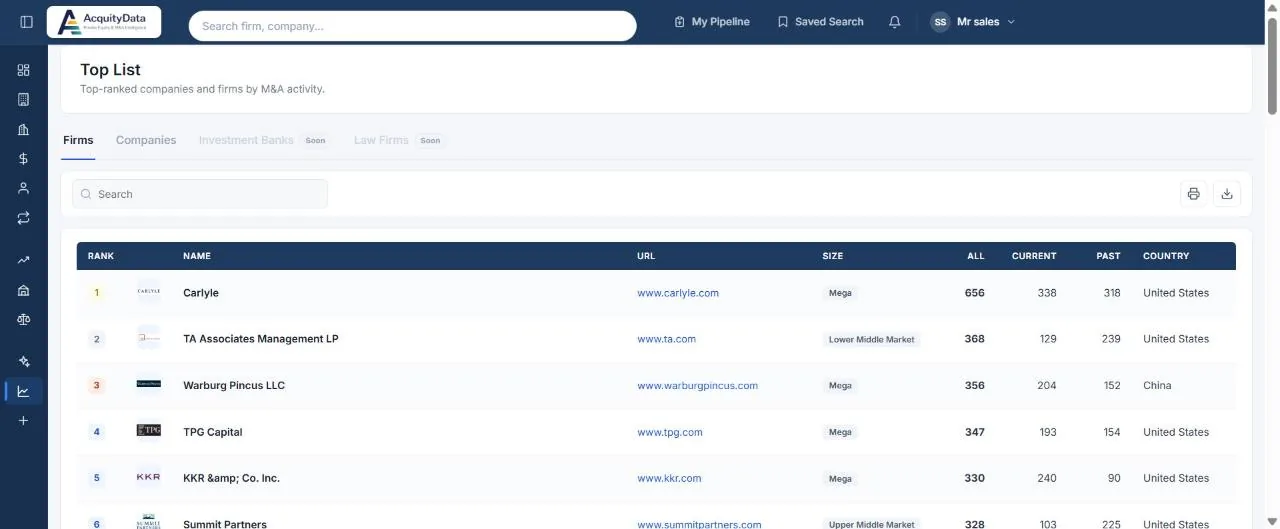Download the list using download icon
The height and width of the screenshot is (529, 1280).
(x=1227, y=194)
